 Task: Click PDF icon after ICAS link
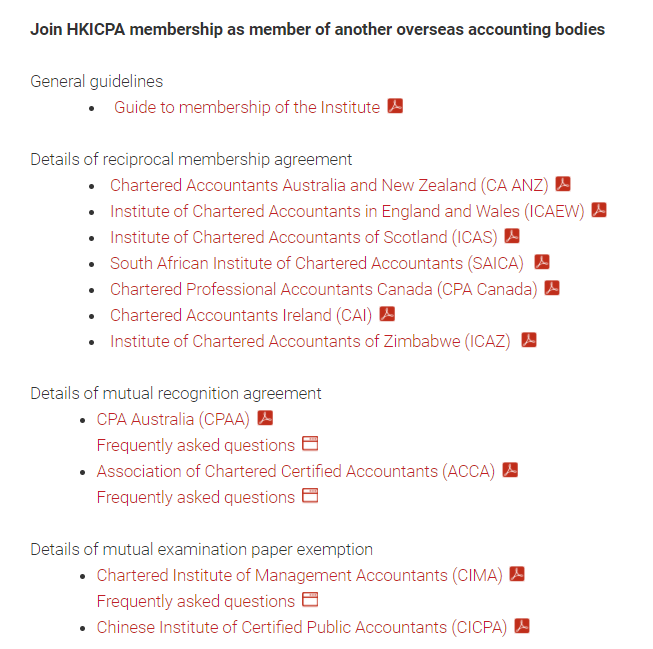512,236
